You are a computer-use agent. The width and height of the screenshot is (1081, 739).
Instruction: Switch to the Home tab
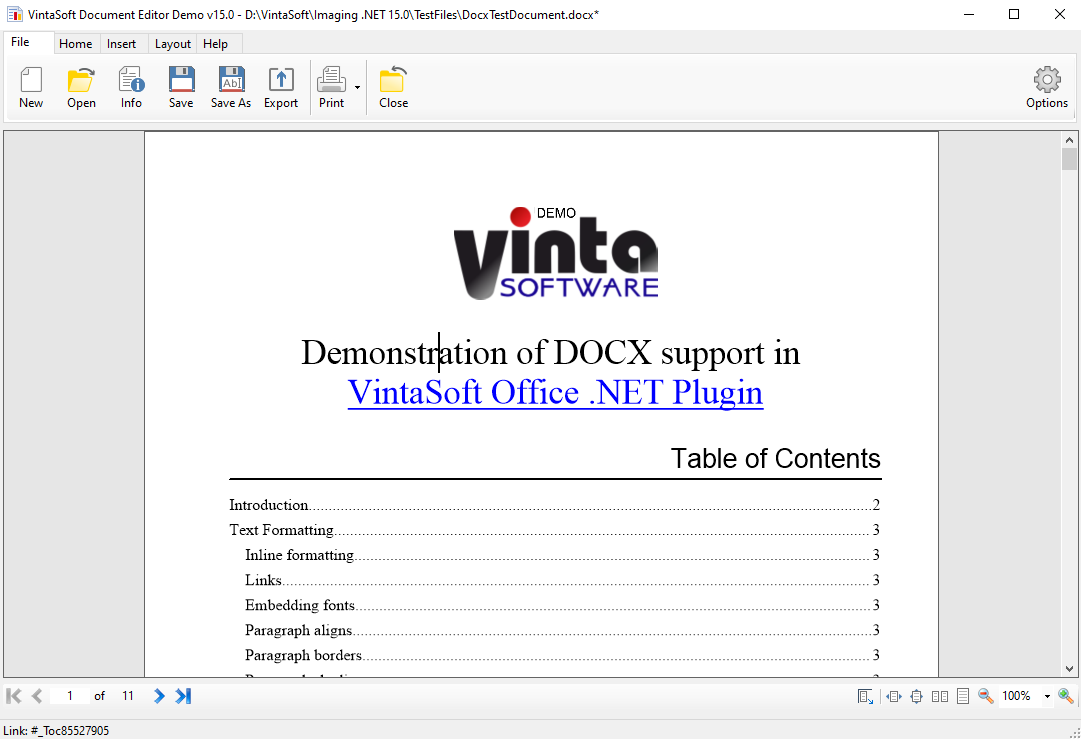pyautogui.click(x=75, y=44)
